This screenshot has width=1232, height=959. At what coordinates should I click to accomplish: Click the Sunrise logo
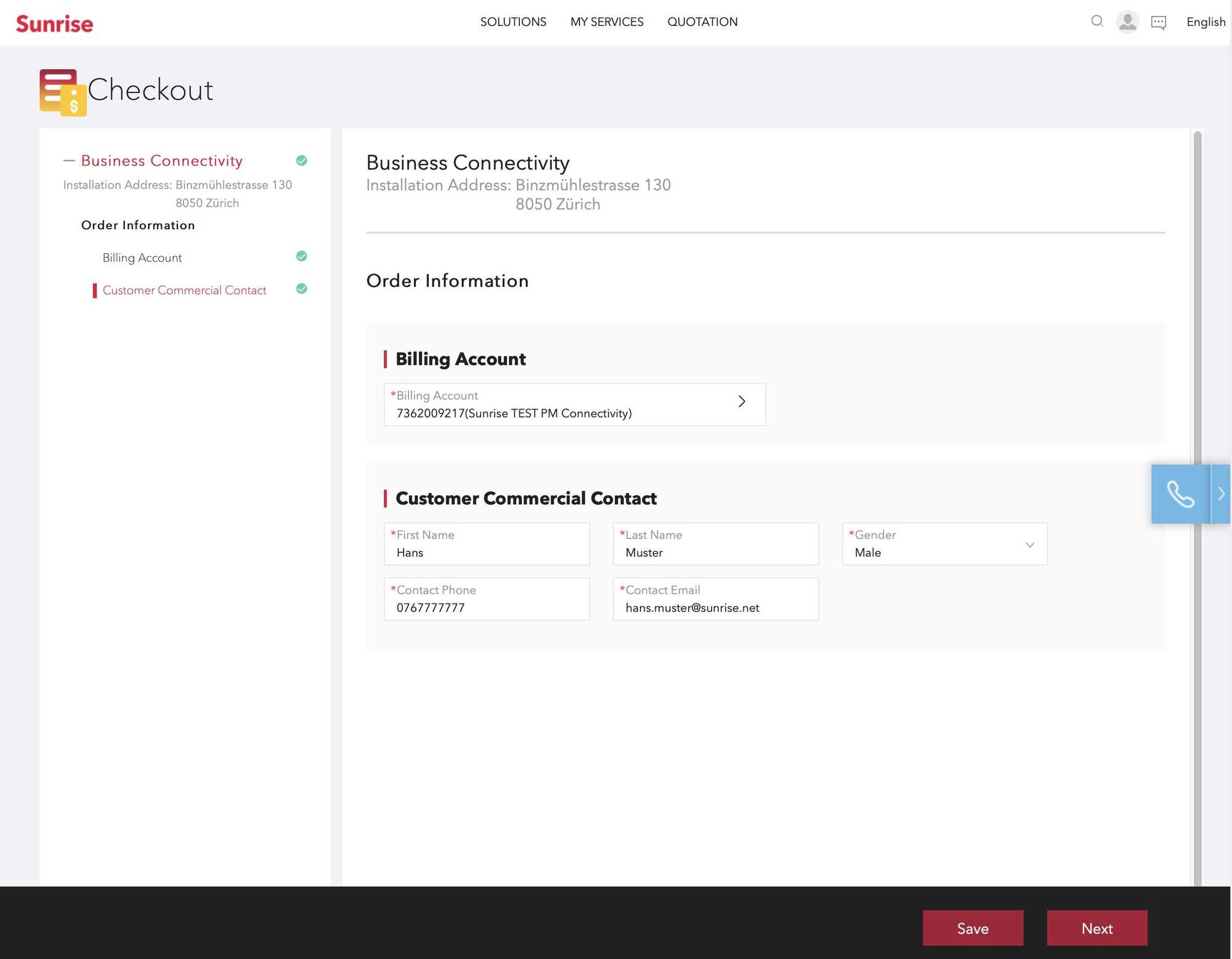tap(54, 23)
